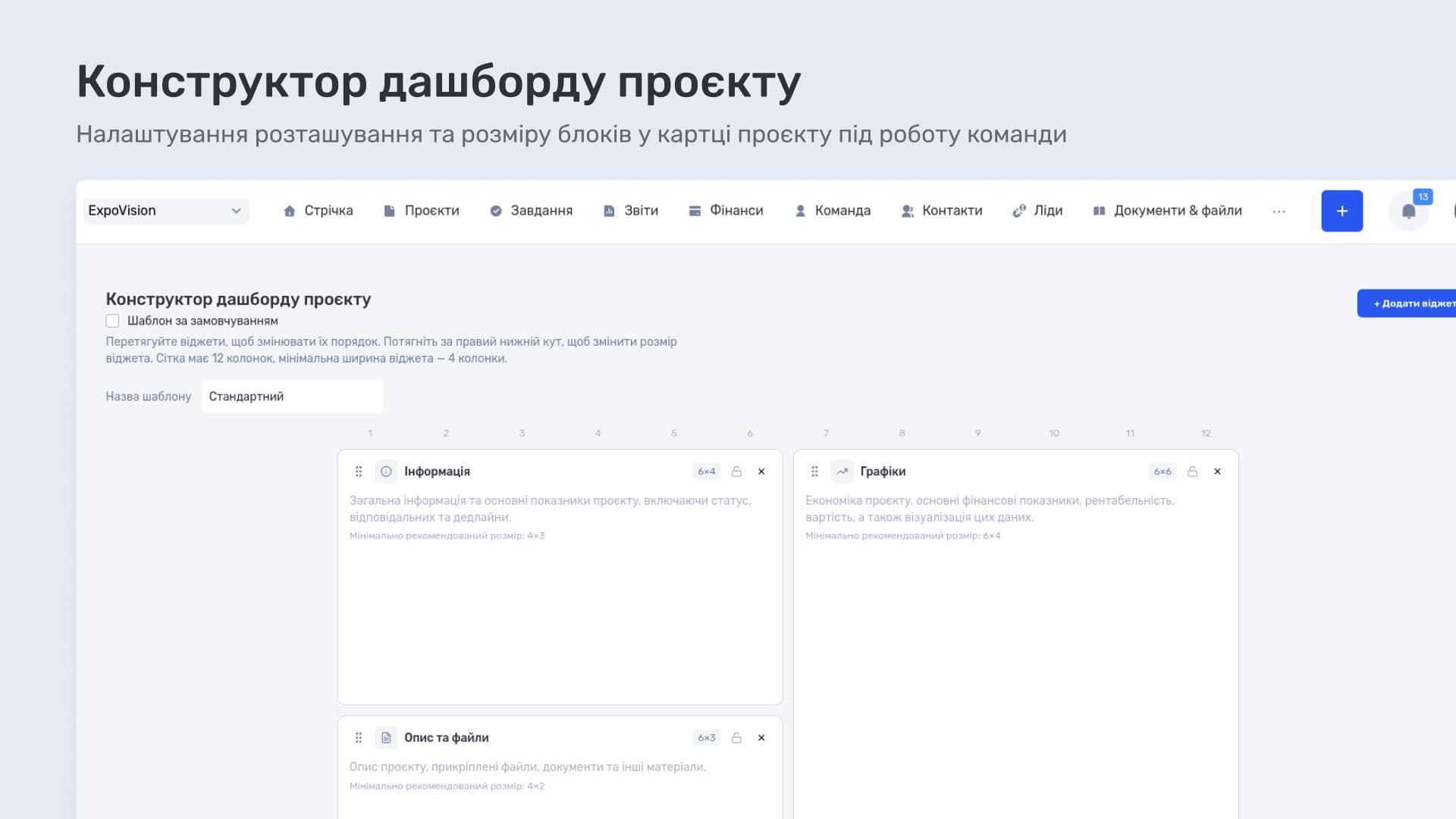Grab the drag handle of Опис та файли widget
The width and height of the screenshot is (1456, 819).
click(359, 738)
